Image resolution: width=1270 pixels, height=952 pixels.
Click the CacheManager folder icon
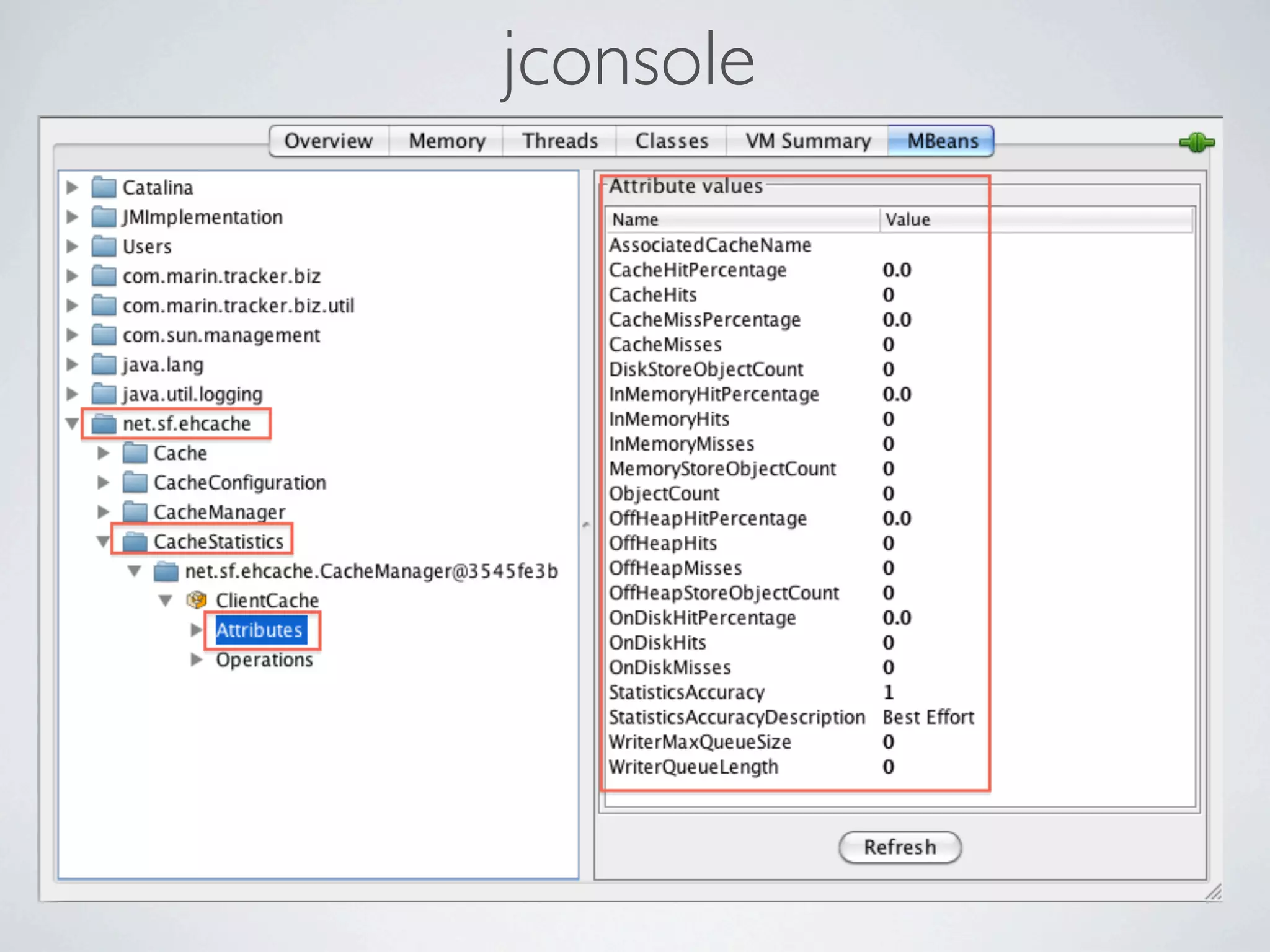click(135, 512)
